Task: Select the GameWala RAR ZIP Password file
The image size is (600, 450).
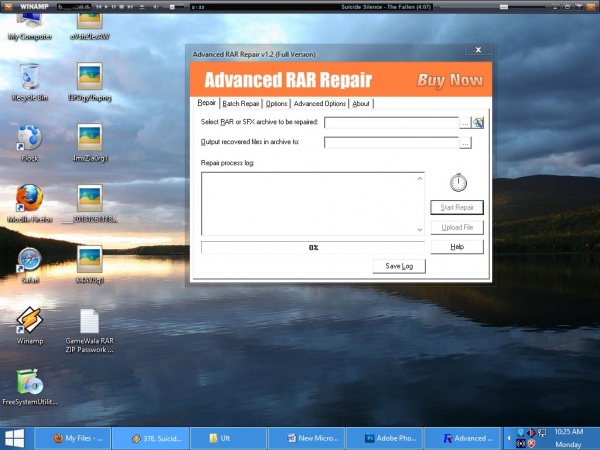Action: point(90,331)
